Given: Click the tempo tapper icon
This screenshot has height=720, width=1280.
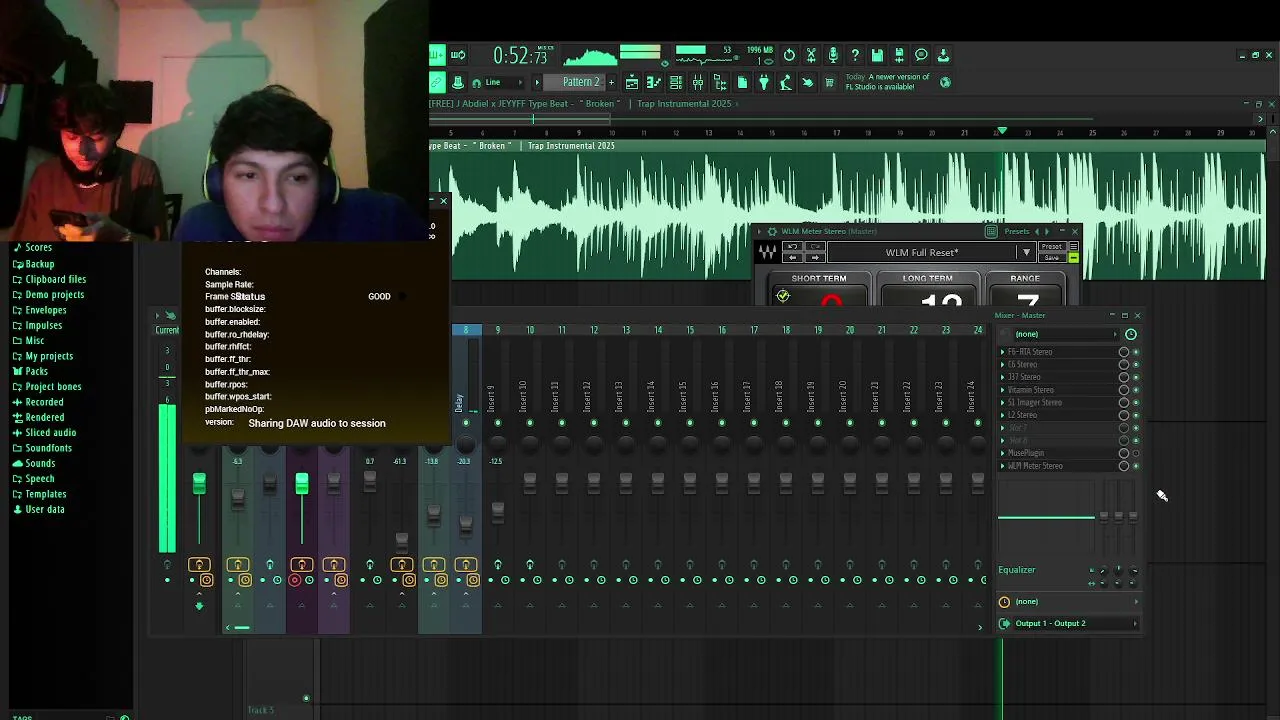Looking at the screenshot, I should pos(786,82).
